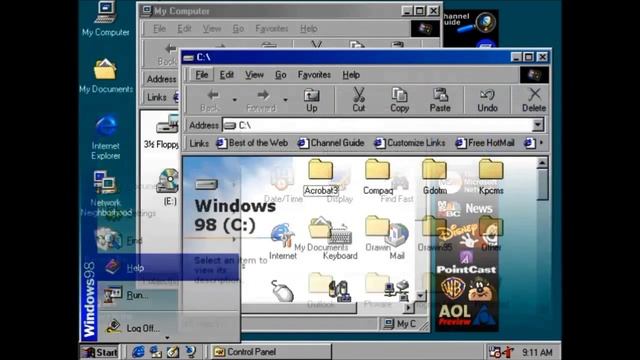Open the MSNBC News channel
640x360 pixels.
click(466, 208)
